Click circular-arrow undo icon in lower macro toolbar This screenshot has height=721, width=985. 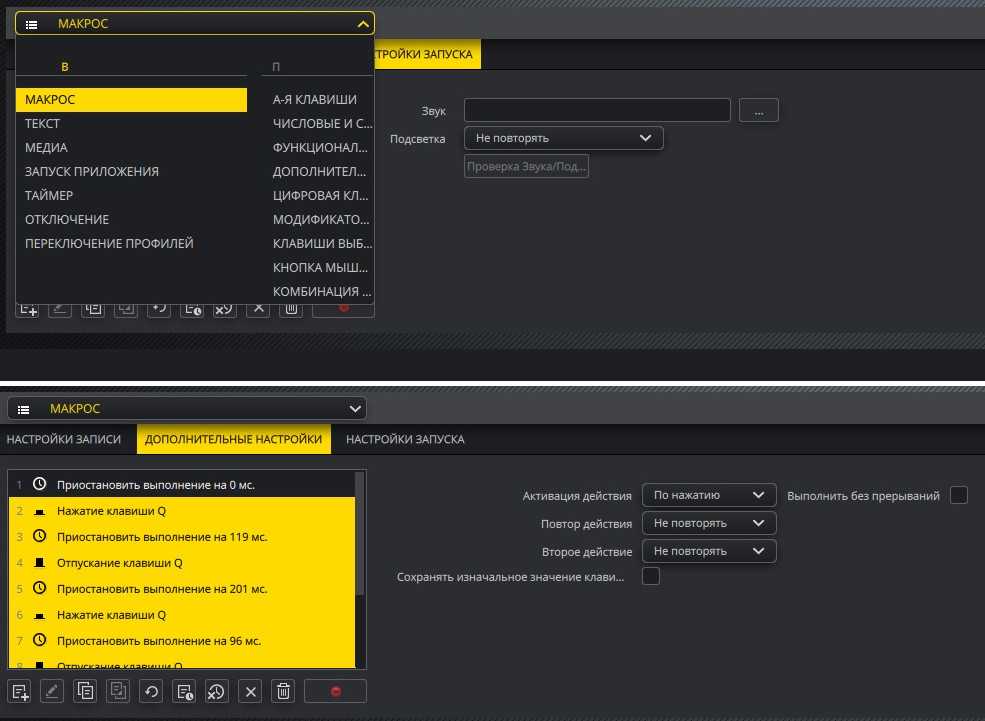click(x=152, y=691)
